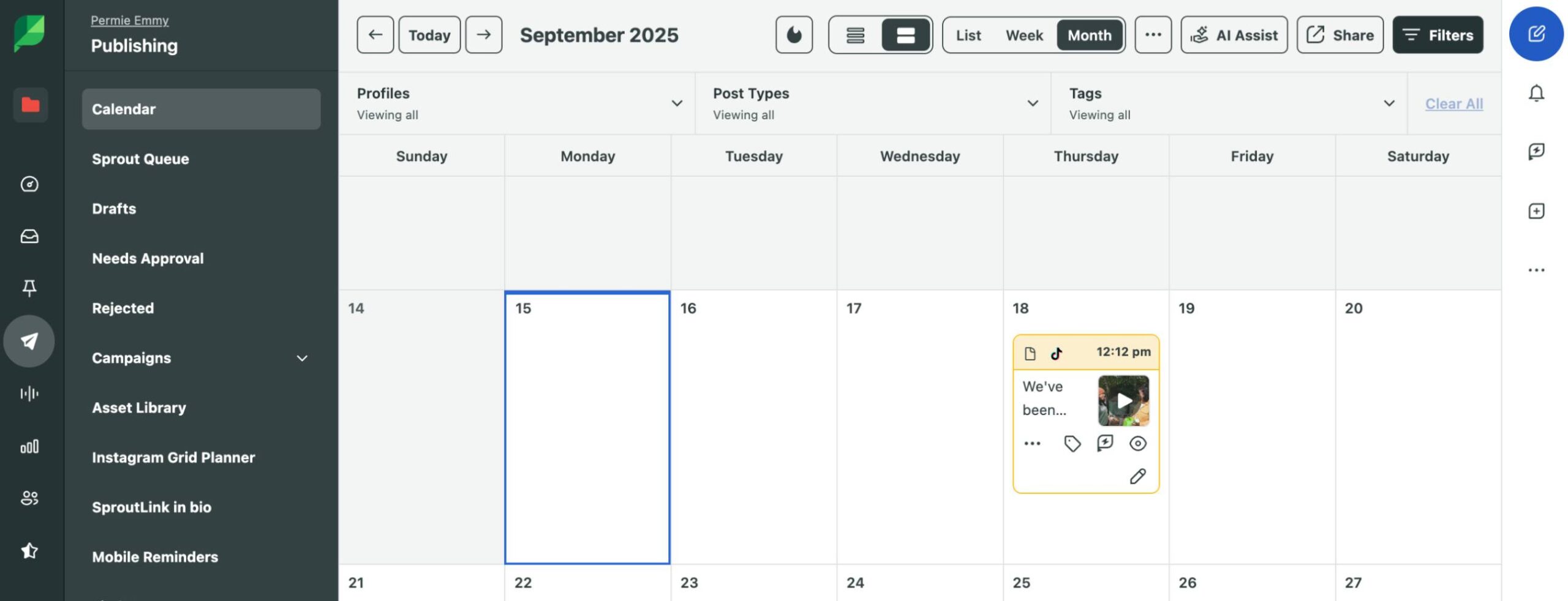Open Drafts from the publishing menu

pos(113,209)
